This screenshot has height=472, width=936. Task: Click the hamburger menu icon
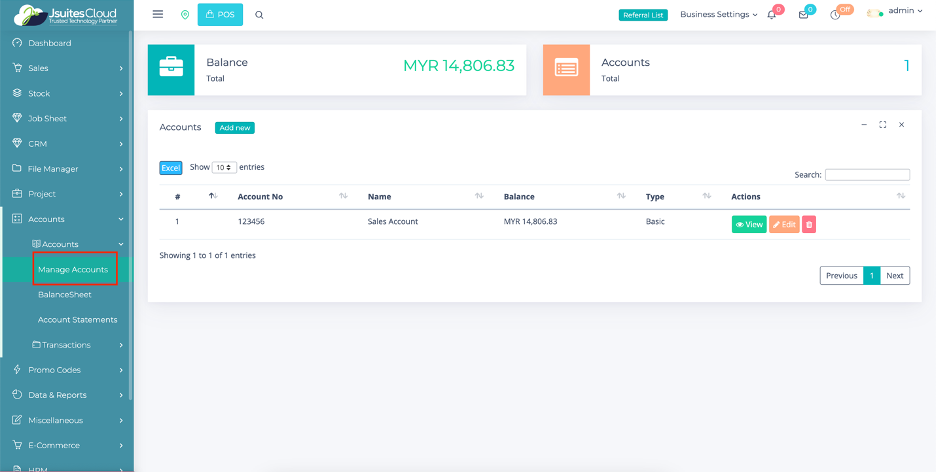click(158, 15)
